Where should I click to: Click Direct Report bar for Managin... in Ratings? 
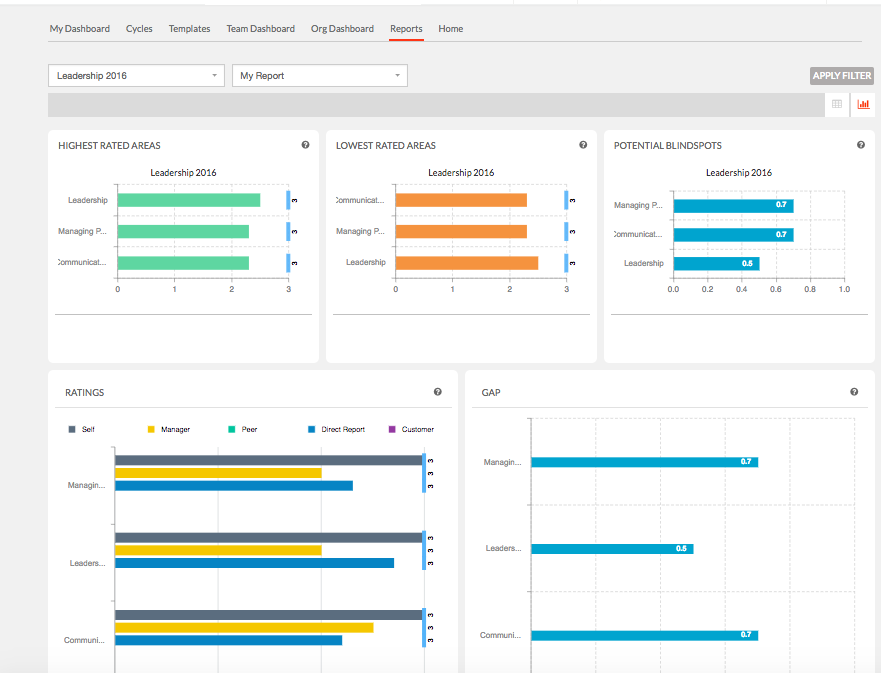tap(234, 486)
